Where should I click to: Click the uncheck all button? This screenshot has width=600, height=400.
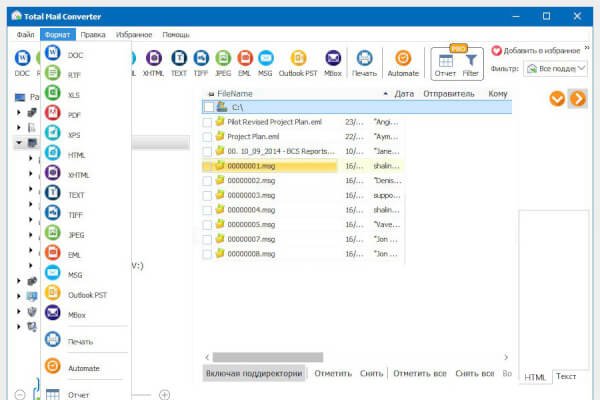[x=474, y=373]
